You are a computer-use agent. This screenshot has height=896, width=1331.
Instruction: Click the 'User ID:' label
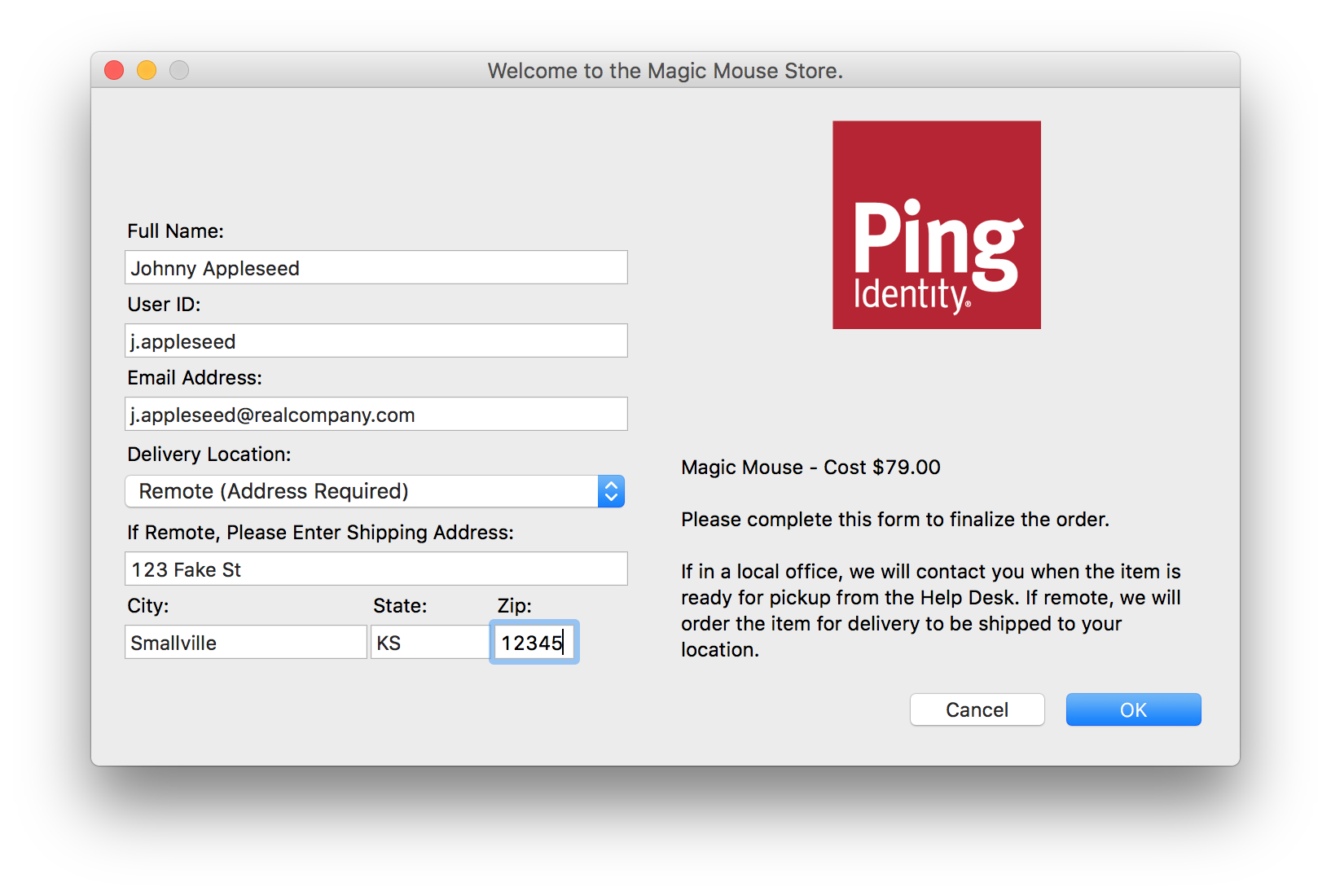(x=164, y=304)
